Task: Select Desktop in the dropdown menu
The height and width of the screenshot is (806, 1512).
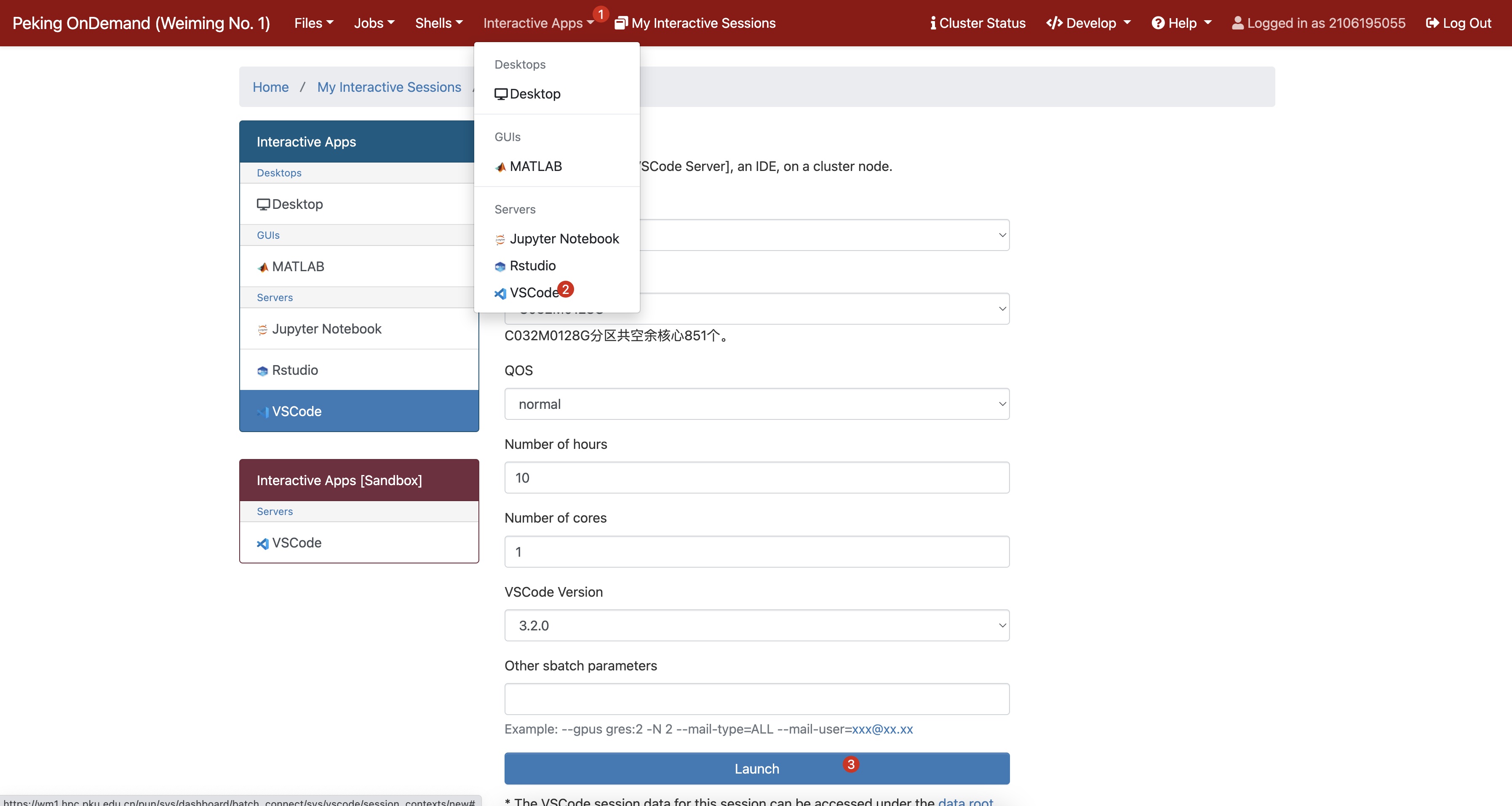Action: (x=556, y=94)
